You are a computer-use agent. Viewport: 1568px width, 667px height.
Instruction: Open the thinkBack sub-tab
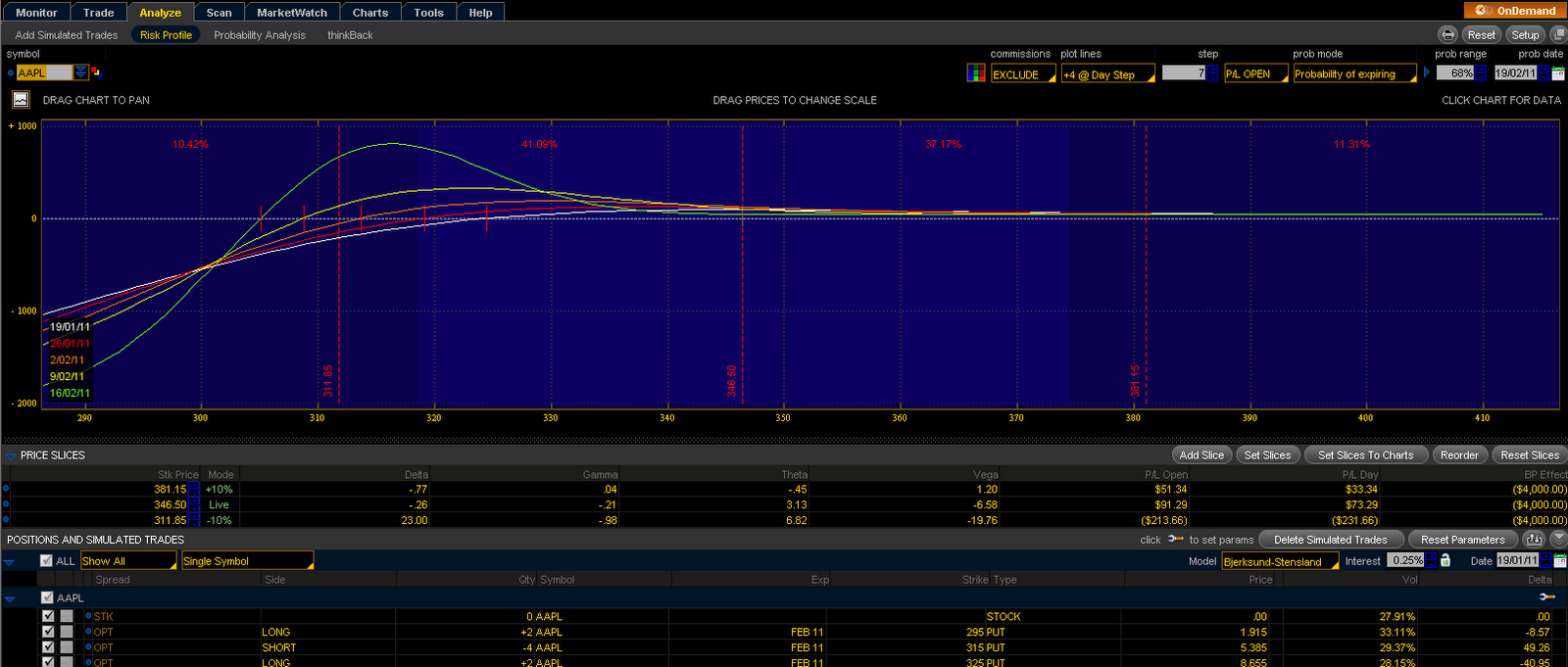click(350, 35)
